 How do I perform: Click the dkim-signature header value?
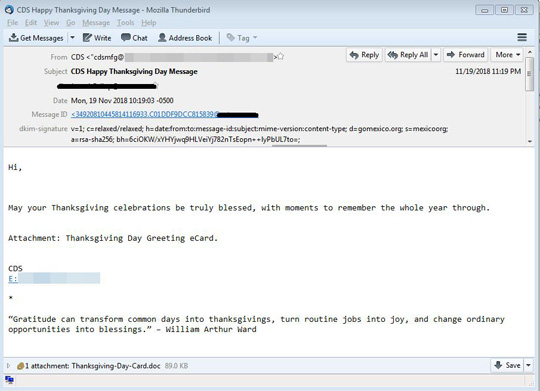coord(259,134)
